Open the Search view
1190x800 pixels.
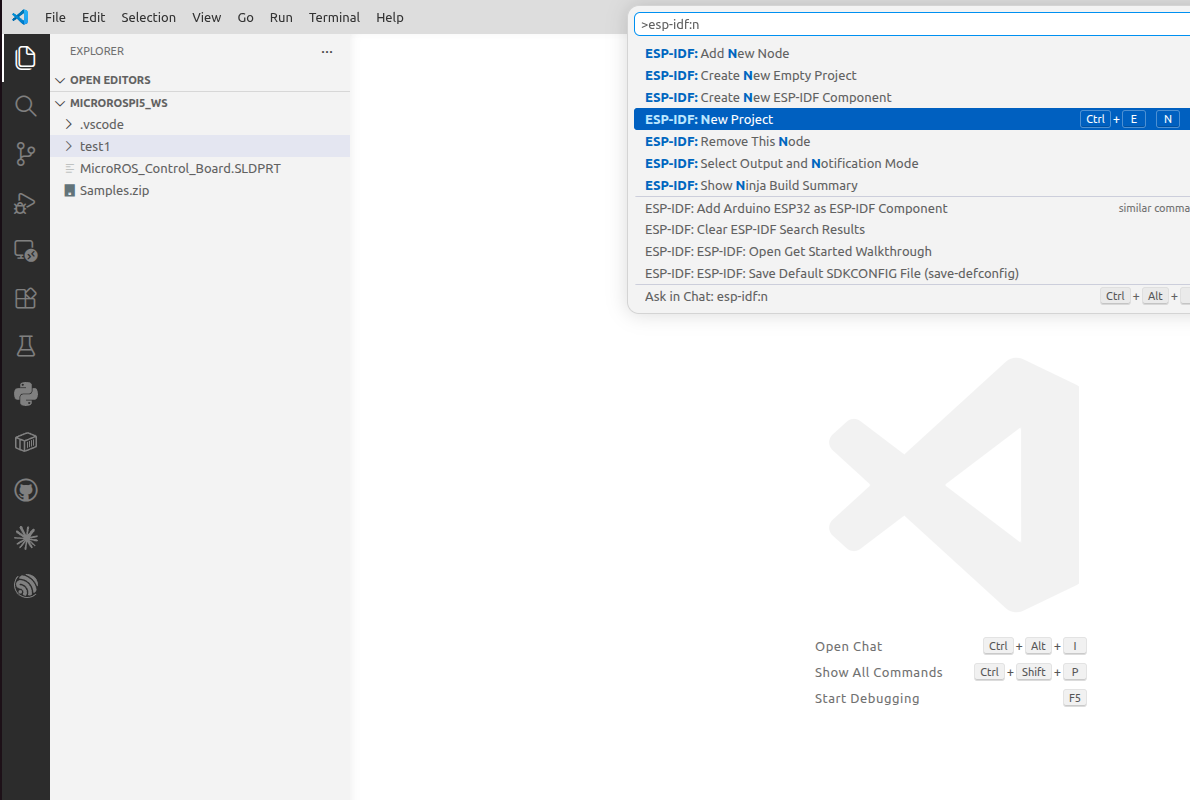[25, 106]
